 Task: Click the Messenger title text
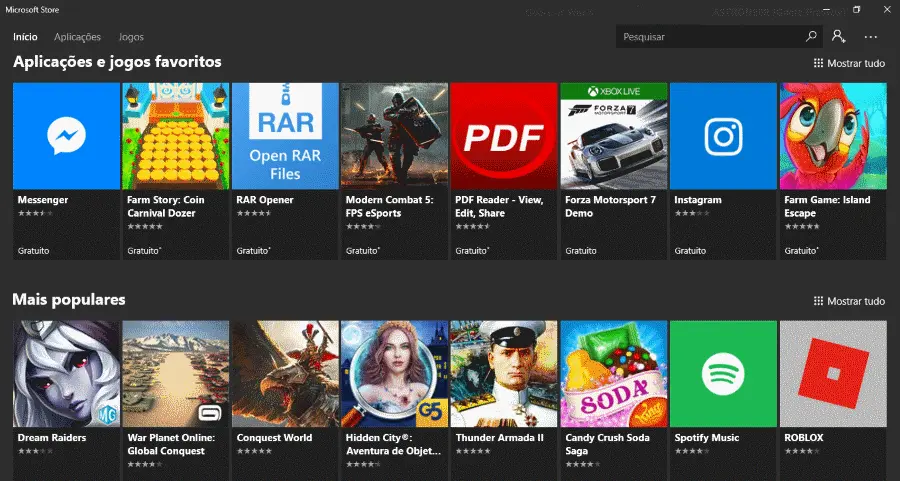pos(43,200)
